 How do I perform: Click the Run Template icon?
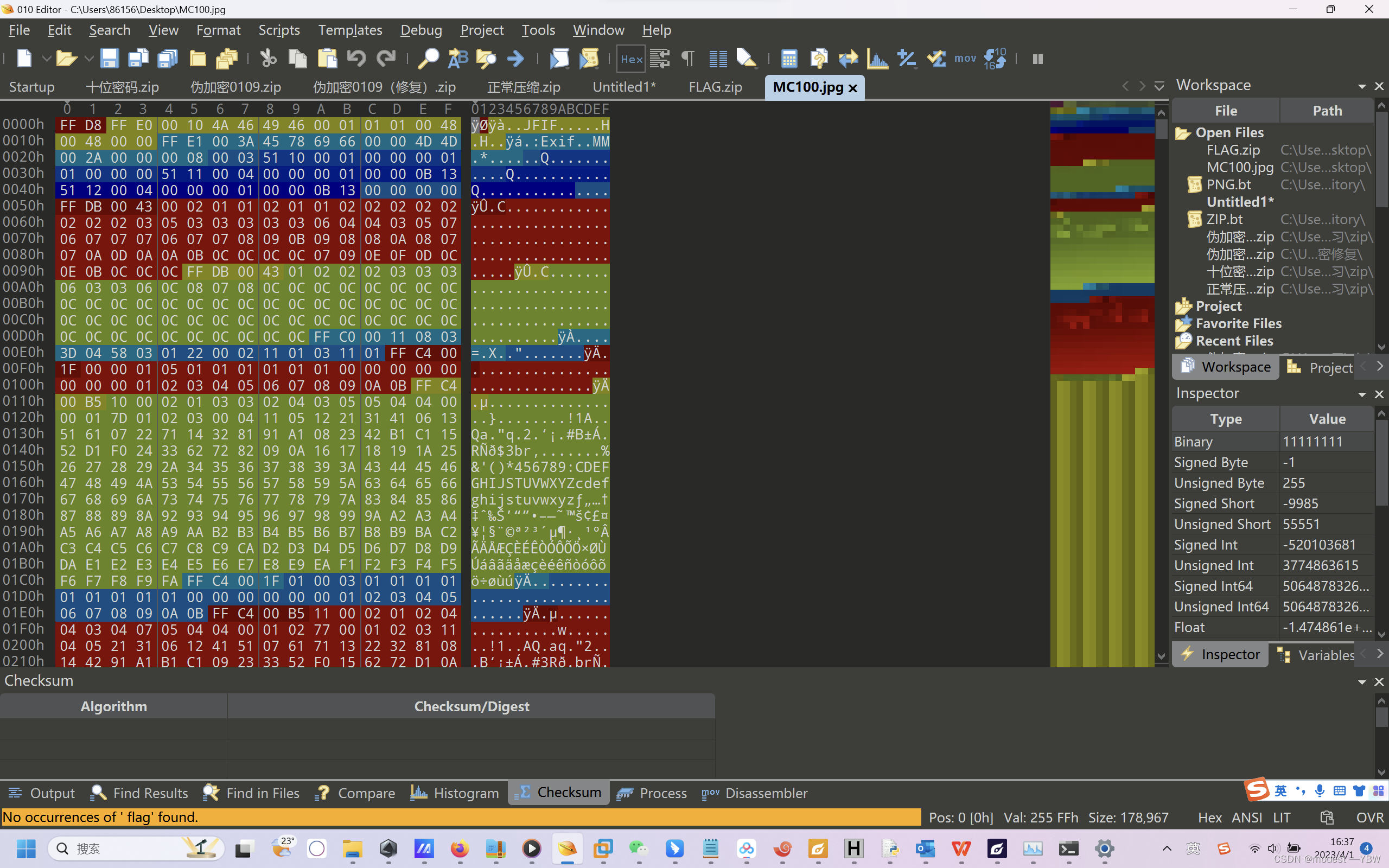(x=589, y=59)
